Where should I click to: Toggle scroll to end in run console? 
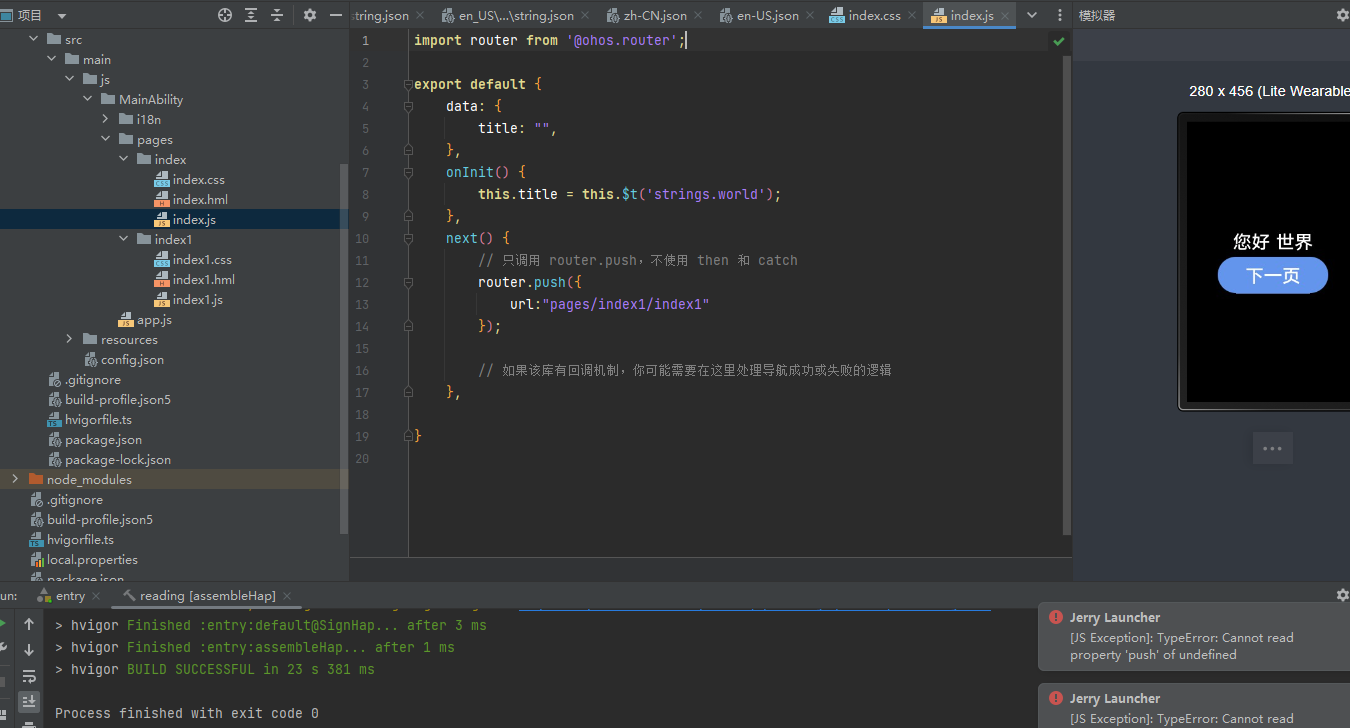[x=29, y=702]
